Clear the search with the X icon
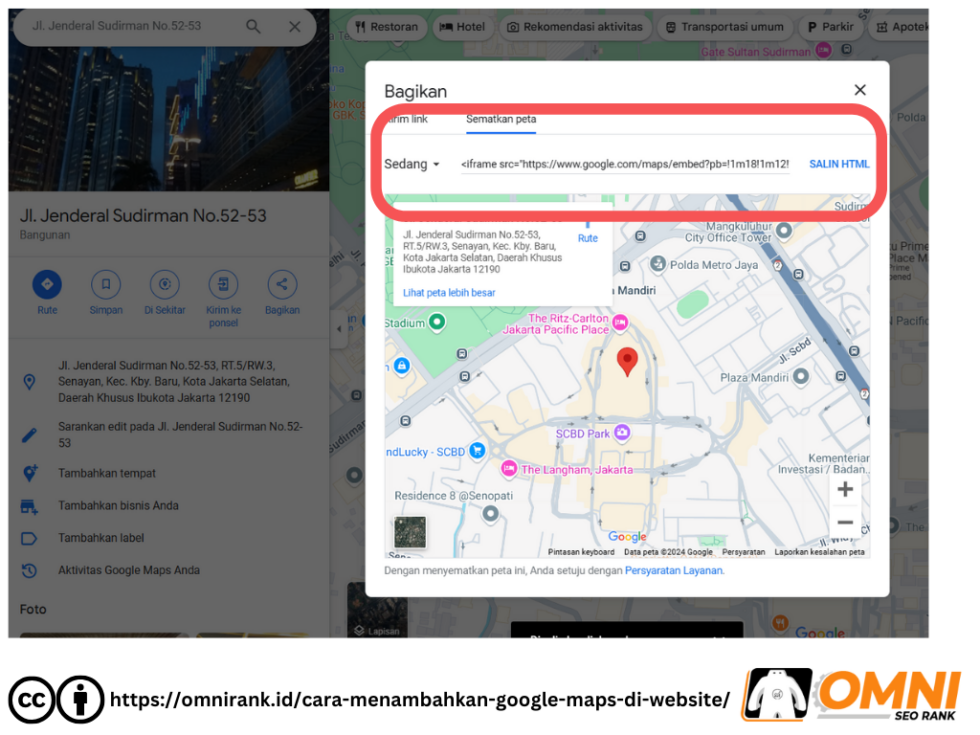 click(x=294, y=26)
